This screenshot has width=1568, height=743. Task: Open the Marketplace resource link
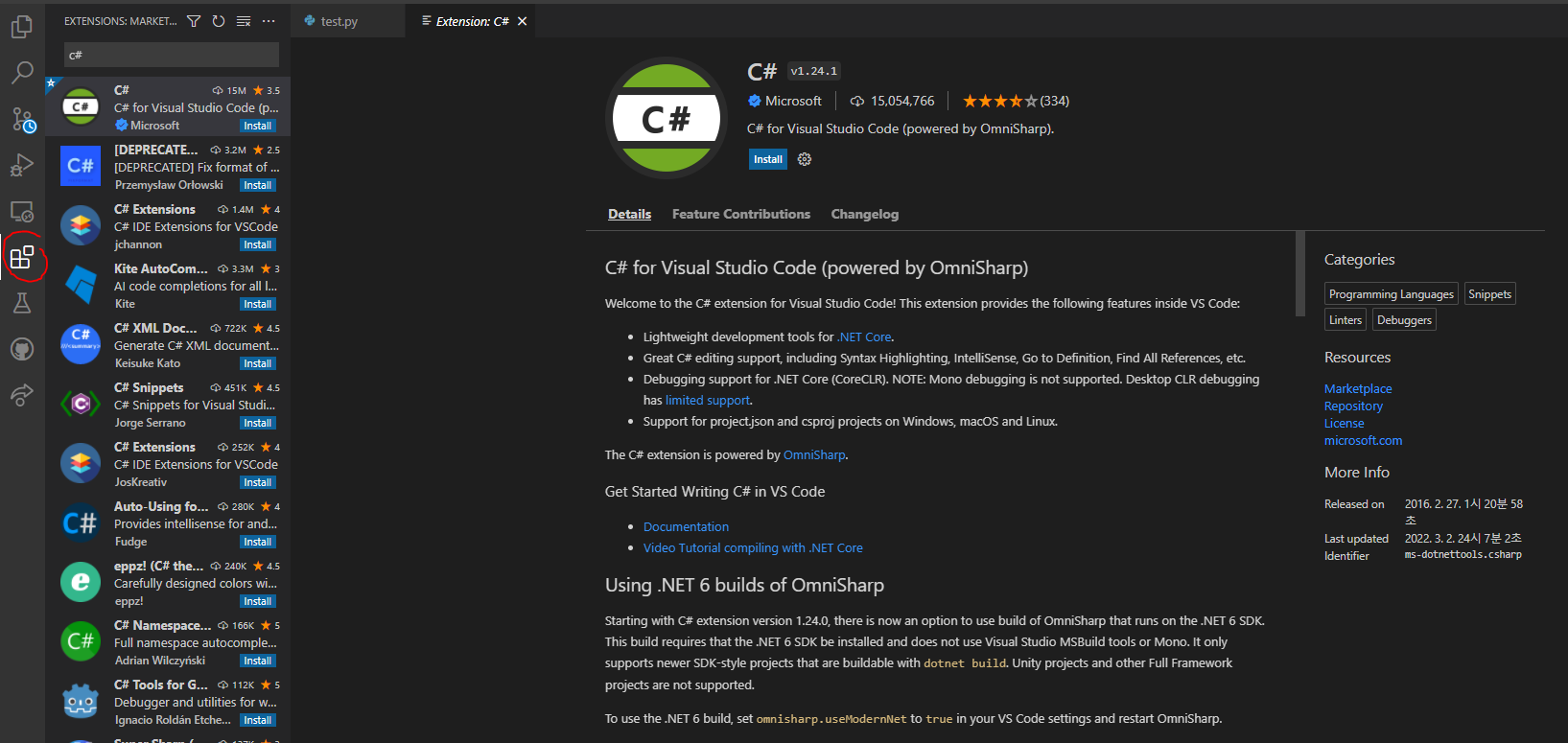pyautogui.click(x=1358, y=388)
